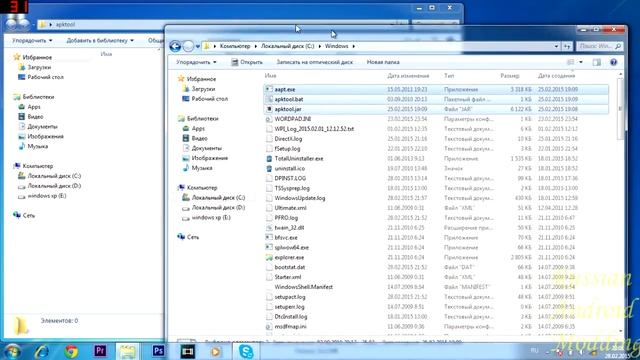Click the change view icon in toolbar
Image resolution: width=640 pixels, height=360 pixels.
click(571, 62)
